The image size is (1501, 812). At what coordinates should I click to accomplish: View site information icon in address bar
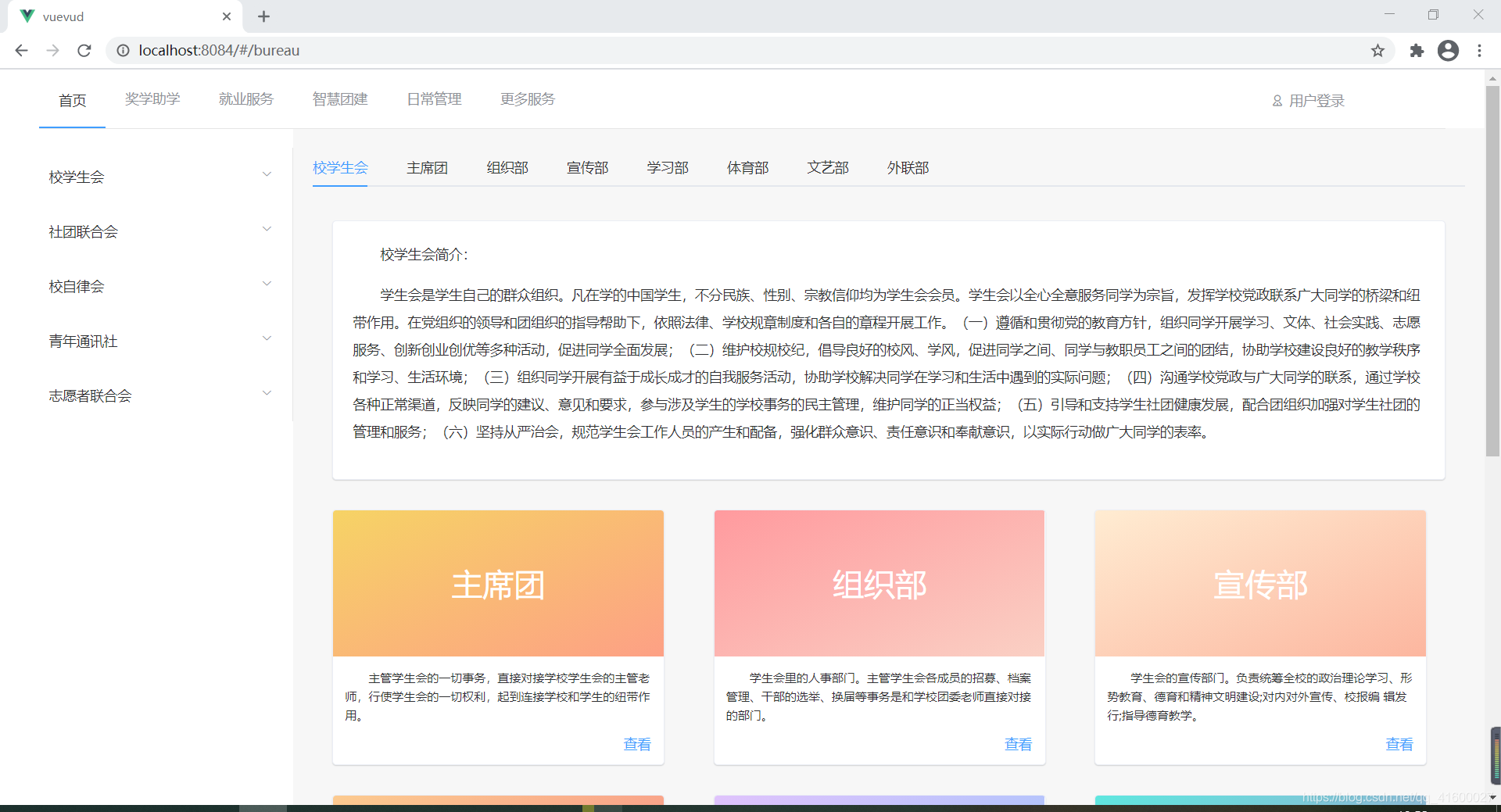(x=123, y=50)
